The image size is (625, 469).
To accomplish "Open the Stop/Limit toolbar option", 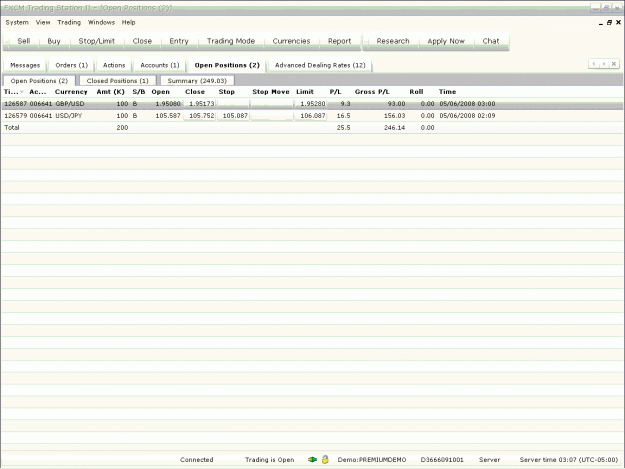I will coord(96,41).
